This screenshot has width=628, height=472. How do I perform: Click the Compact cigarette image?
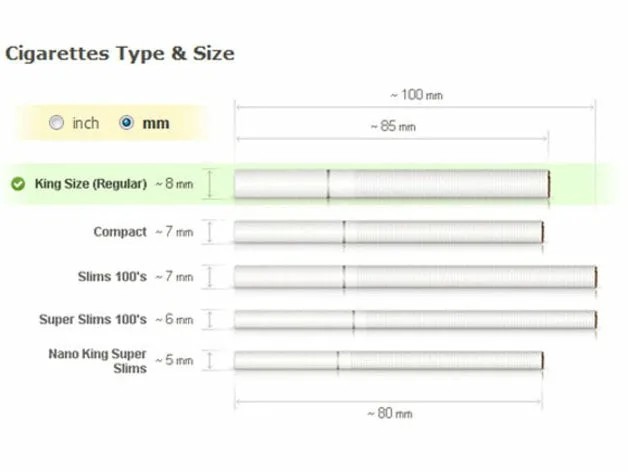(x=388, y=232)
